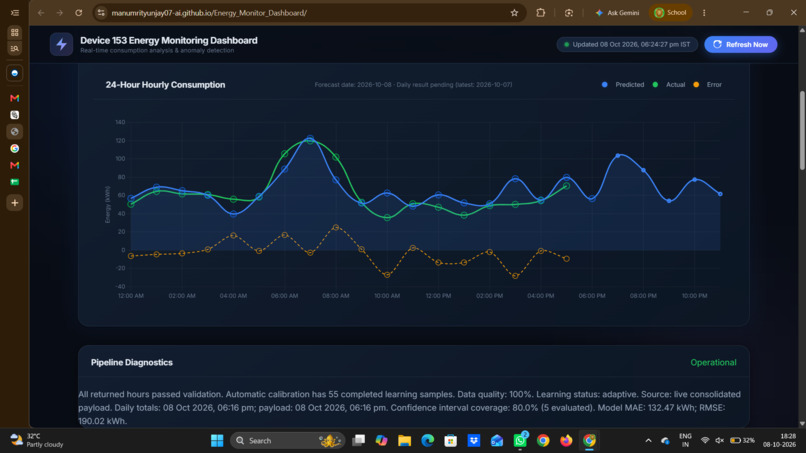Toggle the Error series in legend
The height and width of the screenshot is (453, 806).
(x=707, y=84)
